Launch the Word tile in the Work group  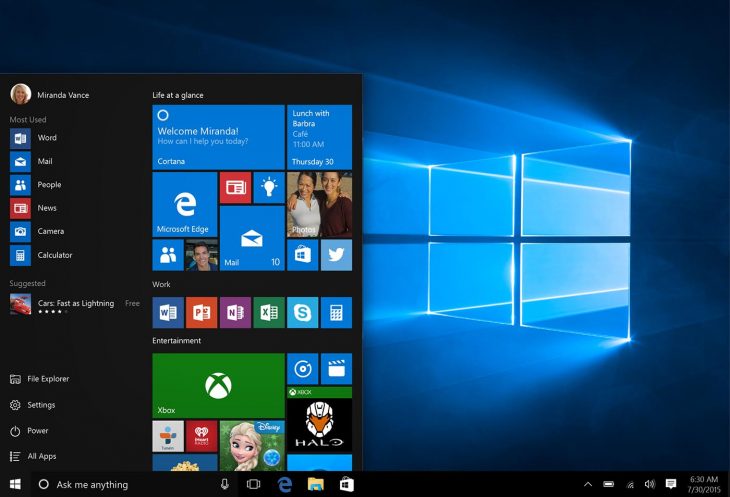pyautogui.click(x=168, y=312)
